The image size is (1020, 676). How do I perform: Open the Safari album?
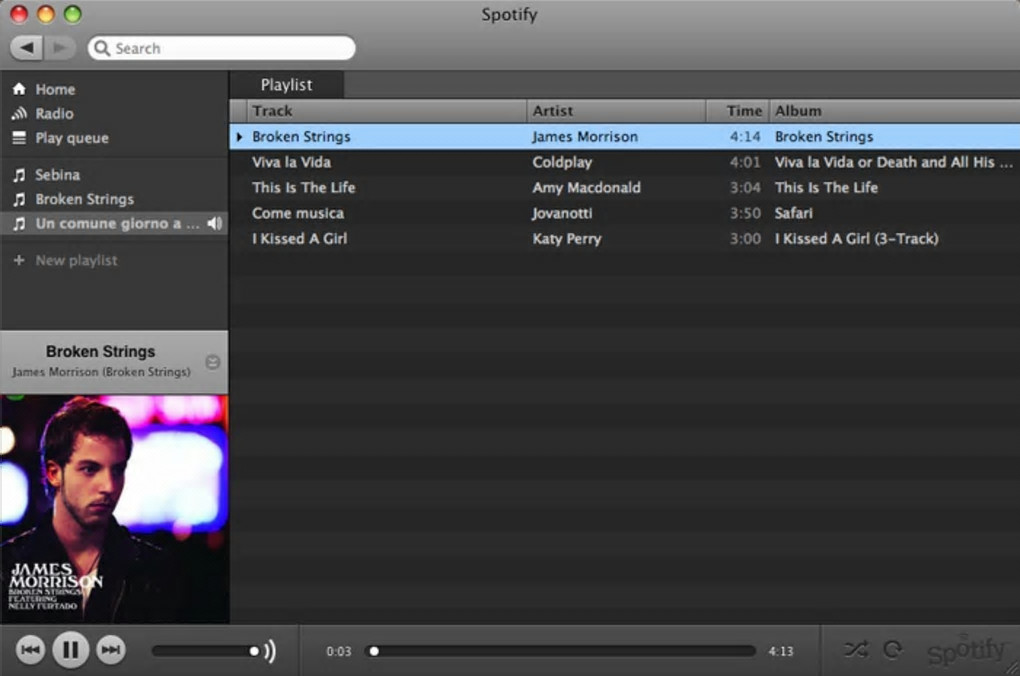click(794, 213)
